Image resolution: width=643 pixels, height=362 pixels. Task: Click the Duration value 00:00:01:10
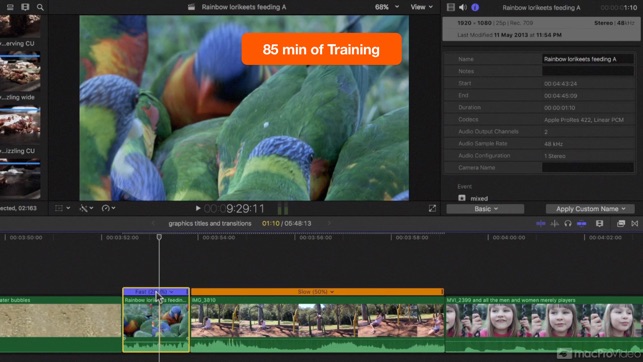[x=560, y=108]
